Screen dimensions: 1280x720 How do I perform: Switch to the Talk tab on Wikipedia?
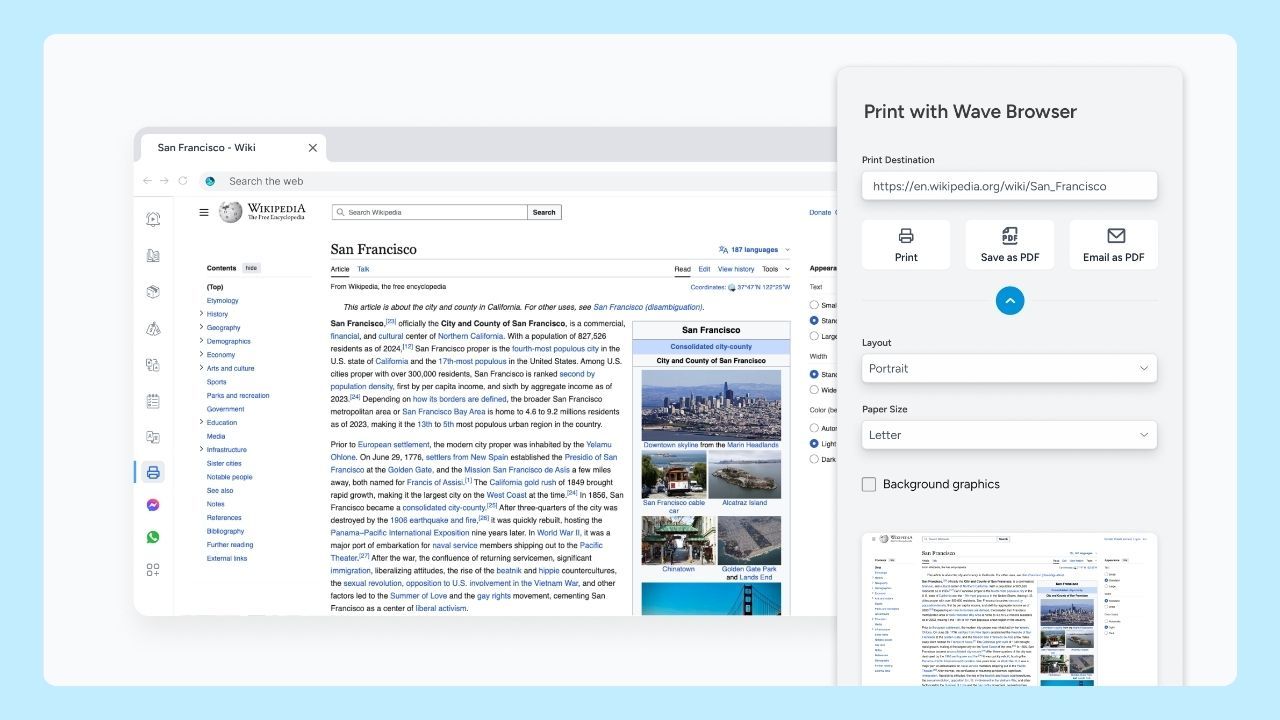(x=363, y=269)
